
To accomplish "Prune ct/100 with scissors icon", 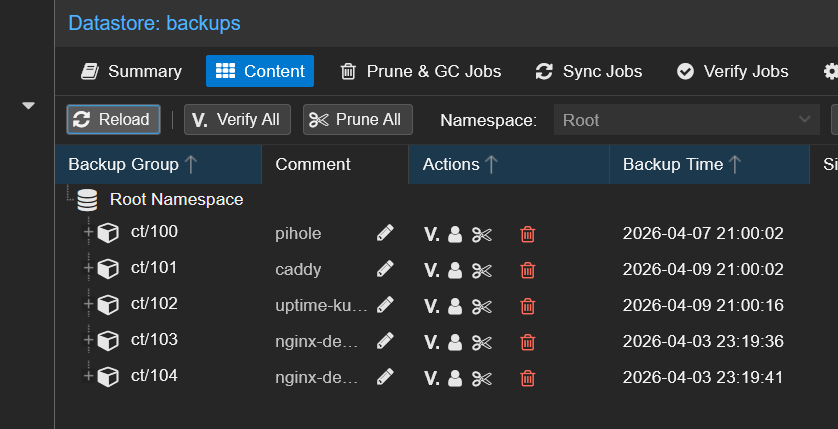I will click(x=482, y=235).
